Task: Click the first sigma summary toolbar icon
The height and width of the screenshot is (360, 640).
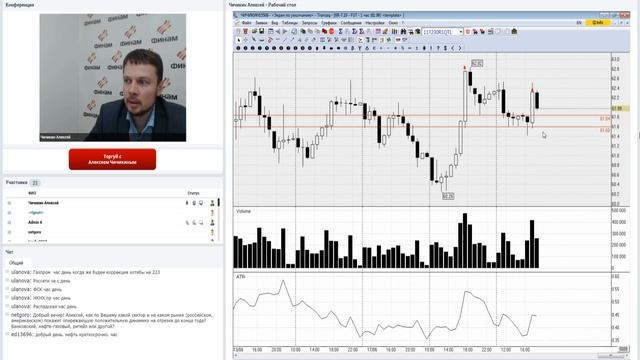Action: coord(340,31)
